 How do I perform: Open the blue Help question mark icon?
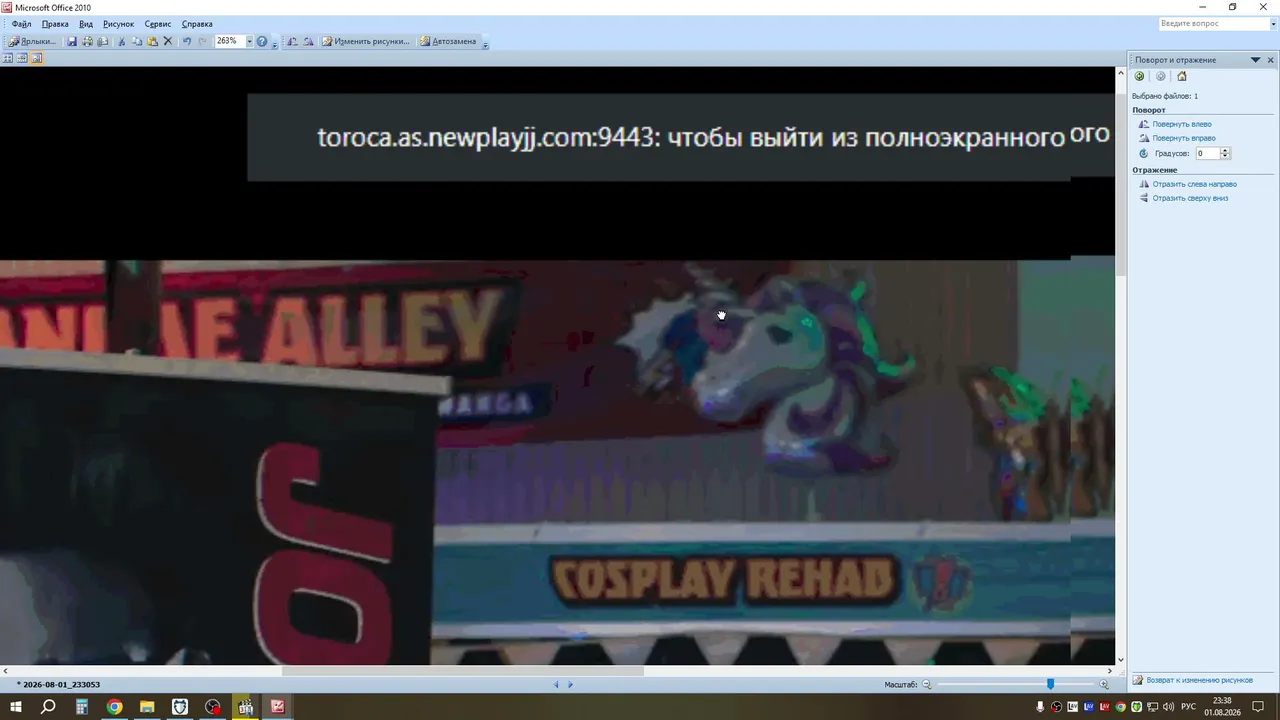click(x=262, y=41)
